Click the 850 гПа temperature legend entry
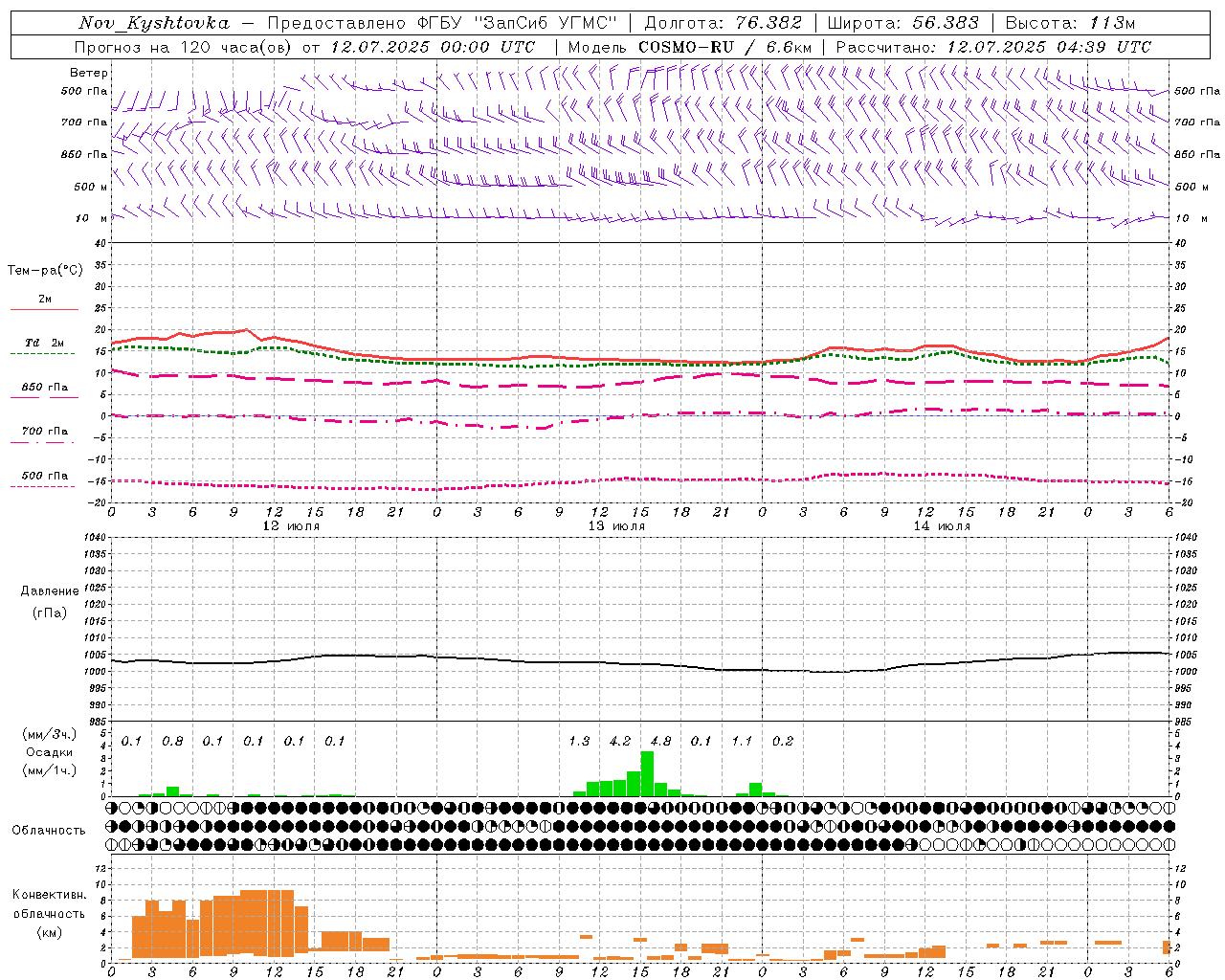Image resolution: width=1225 pixels, height=980 pixels. pos(45,388)
